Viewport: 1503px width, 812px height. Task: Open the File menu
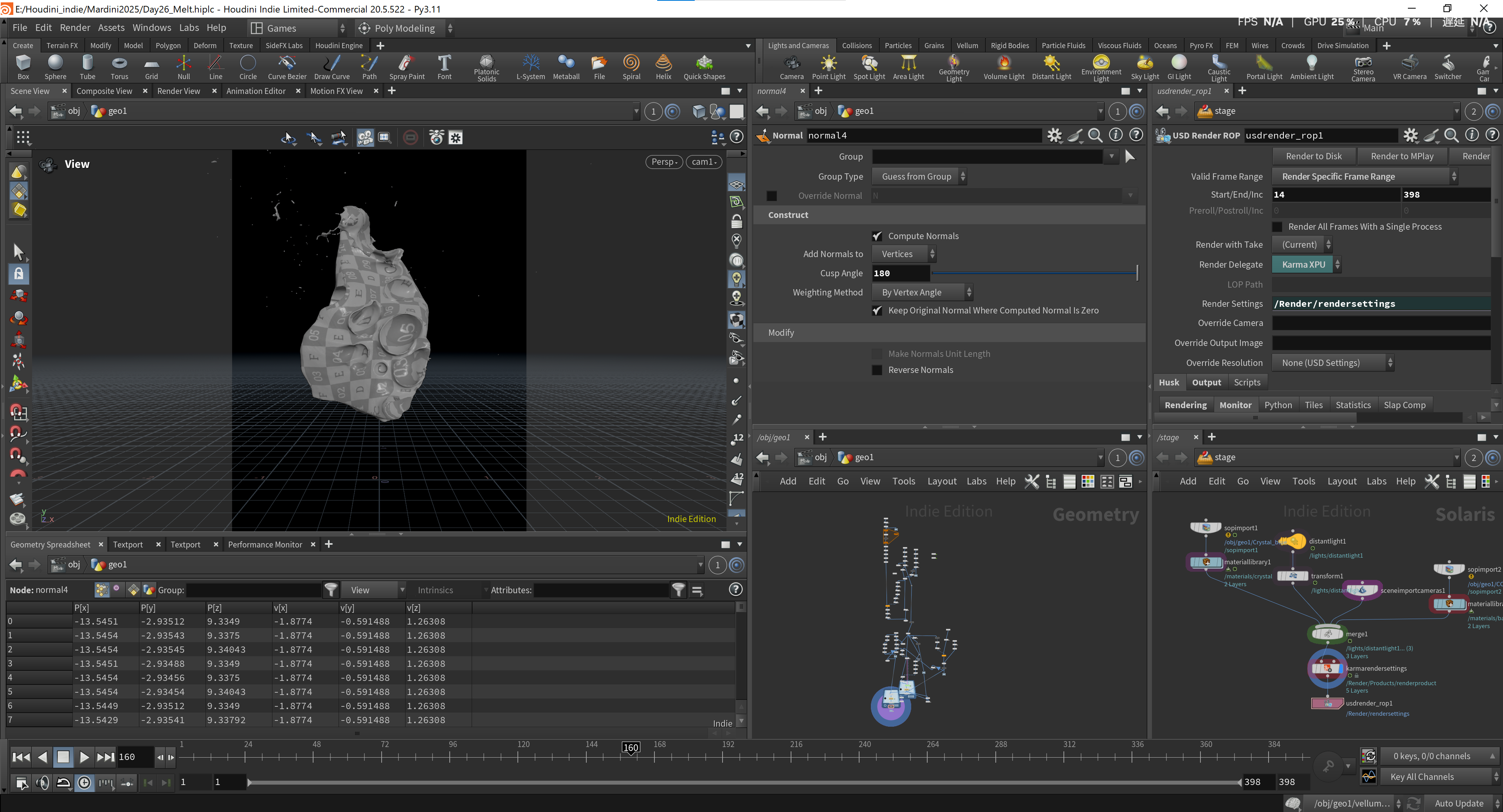tap(20, 27)
